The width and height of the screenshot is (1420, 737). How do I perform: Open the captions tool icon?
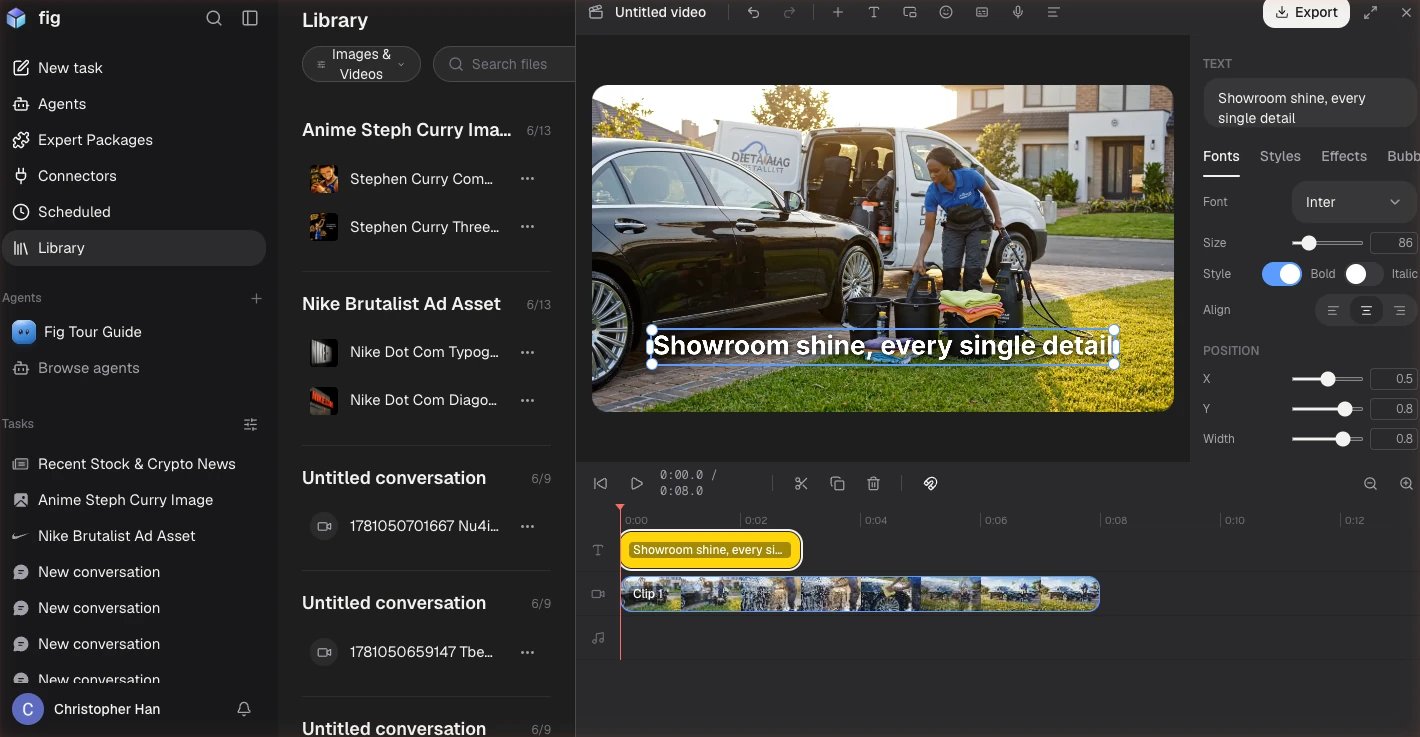coord(982,12)
